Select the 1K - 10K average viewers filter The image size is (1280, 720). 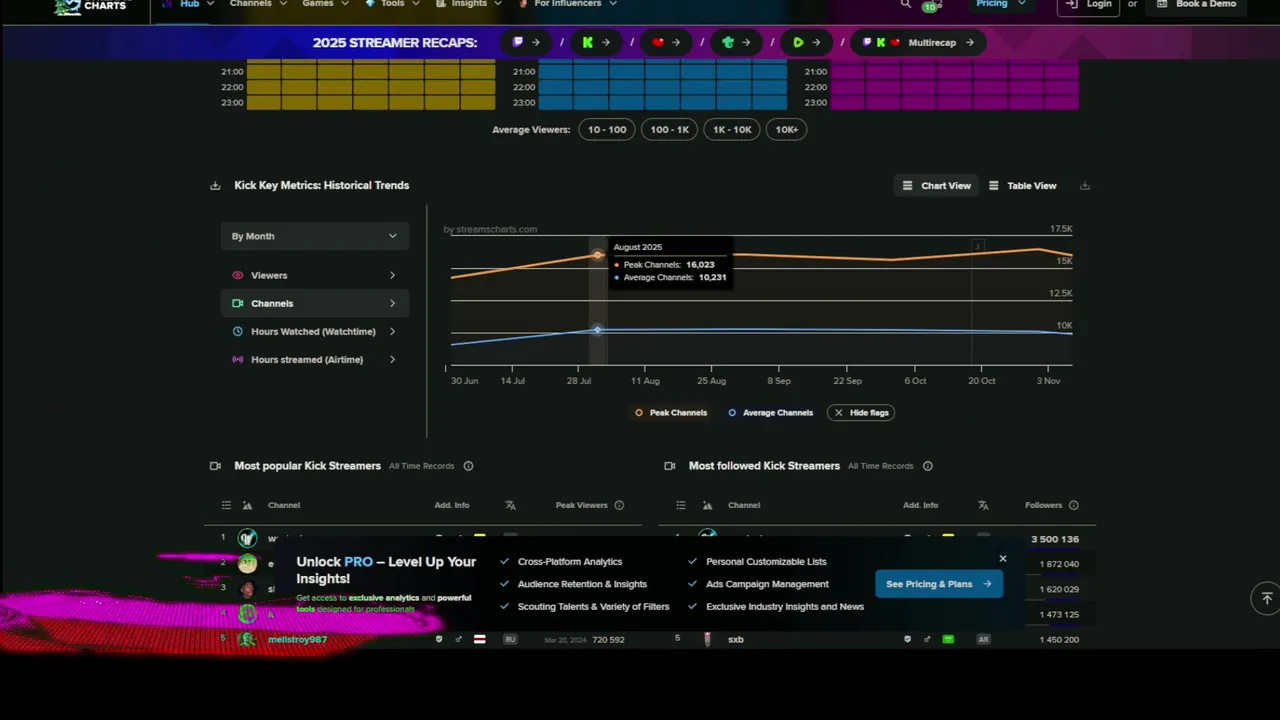point(732,129)
